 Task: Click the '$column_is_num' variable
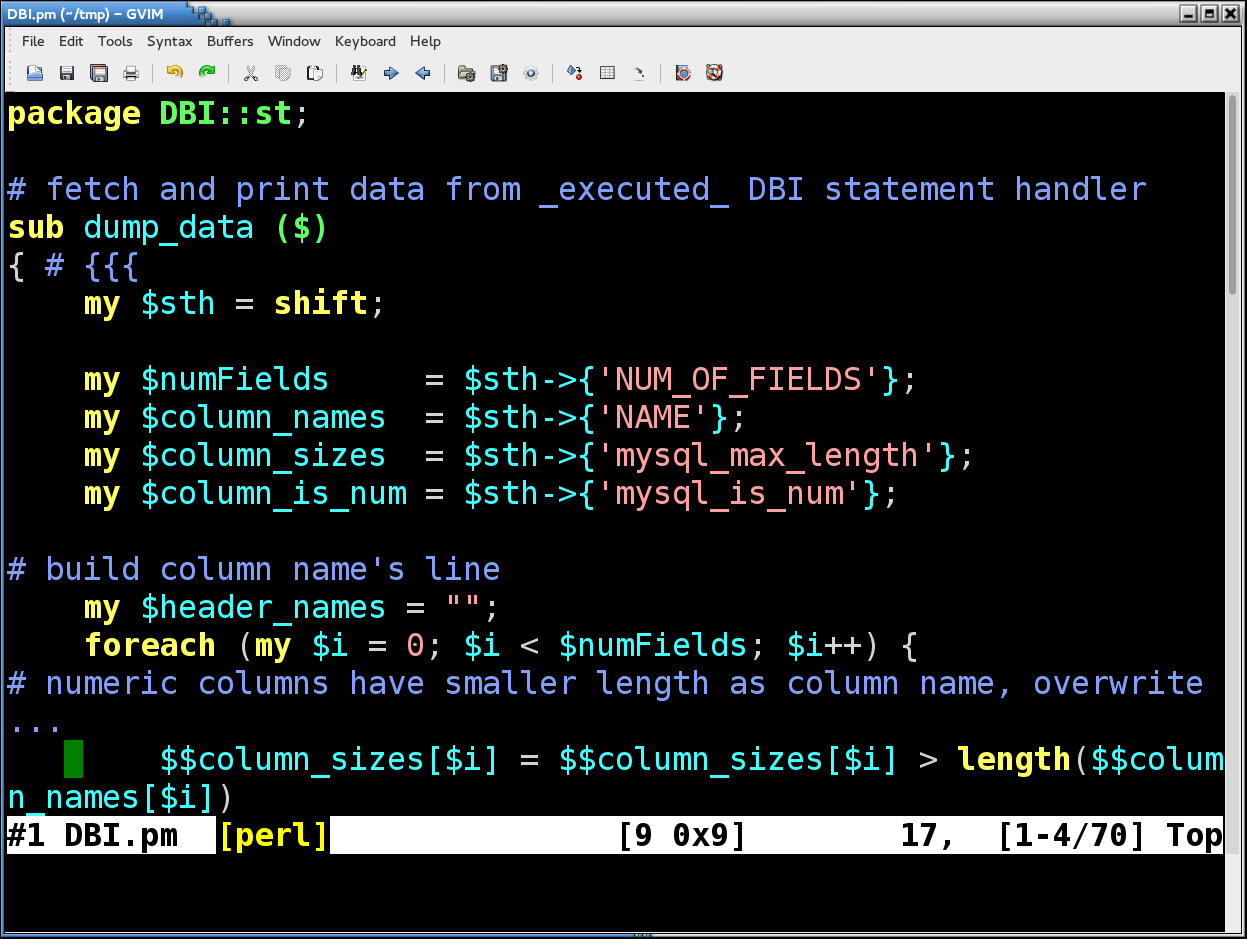tap(273, 493)
